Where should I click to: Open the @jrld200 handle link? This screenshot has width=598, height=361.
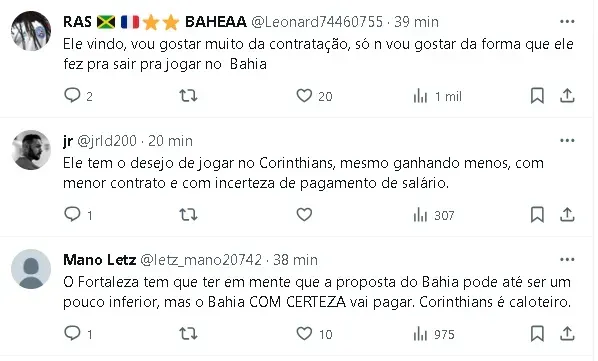coord(107,141)
